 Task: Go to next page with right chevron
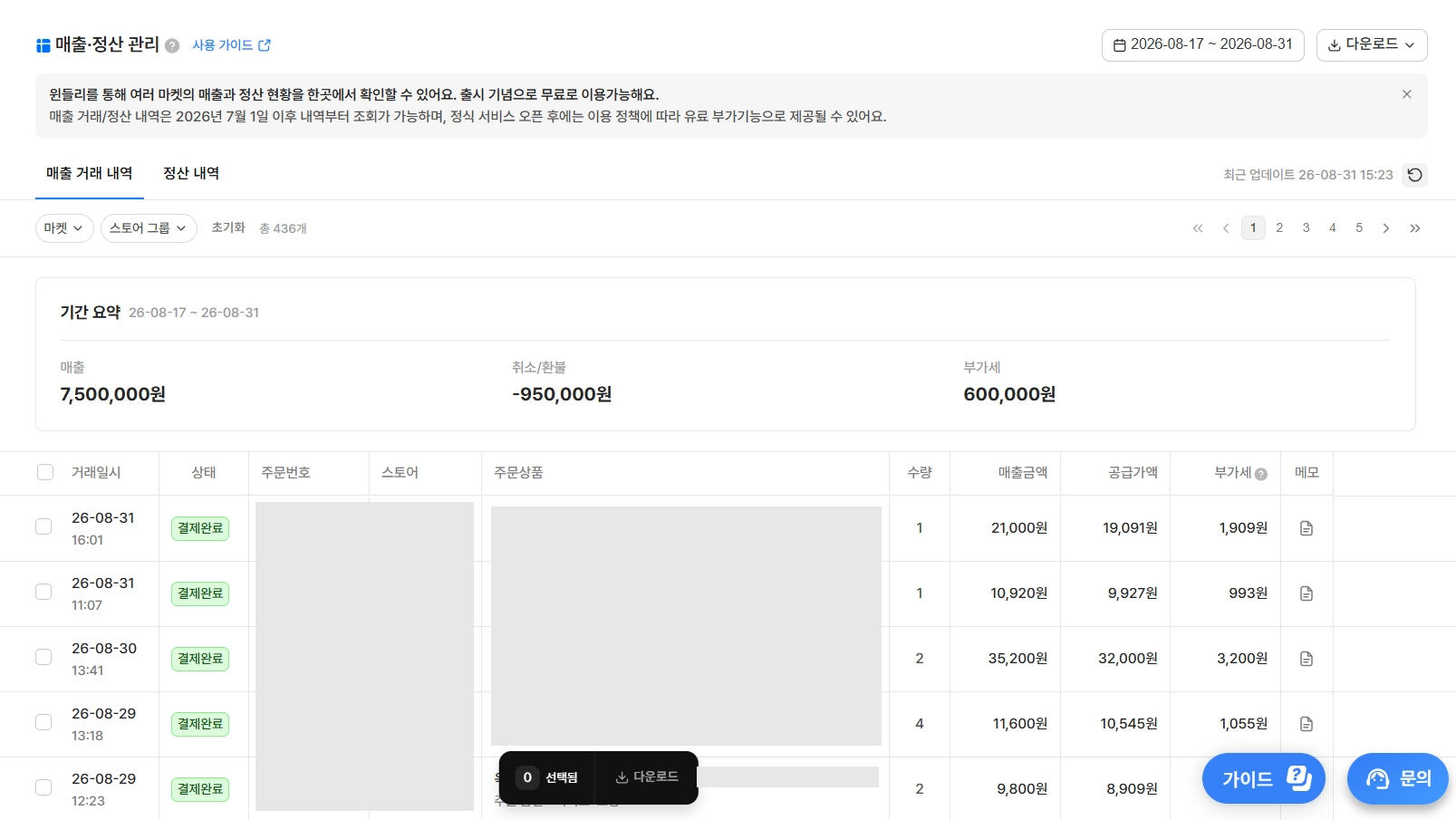pos(1385,228)
